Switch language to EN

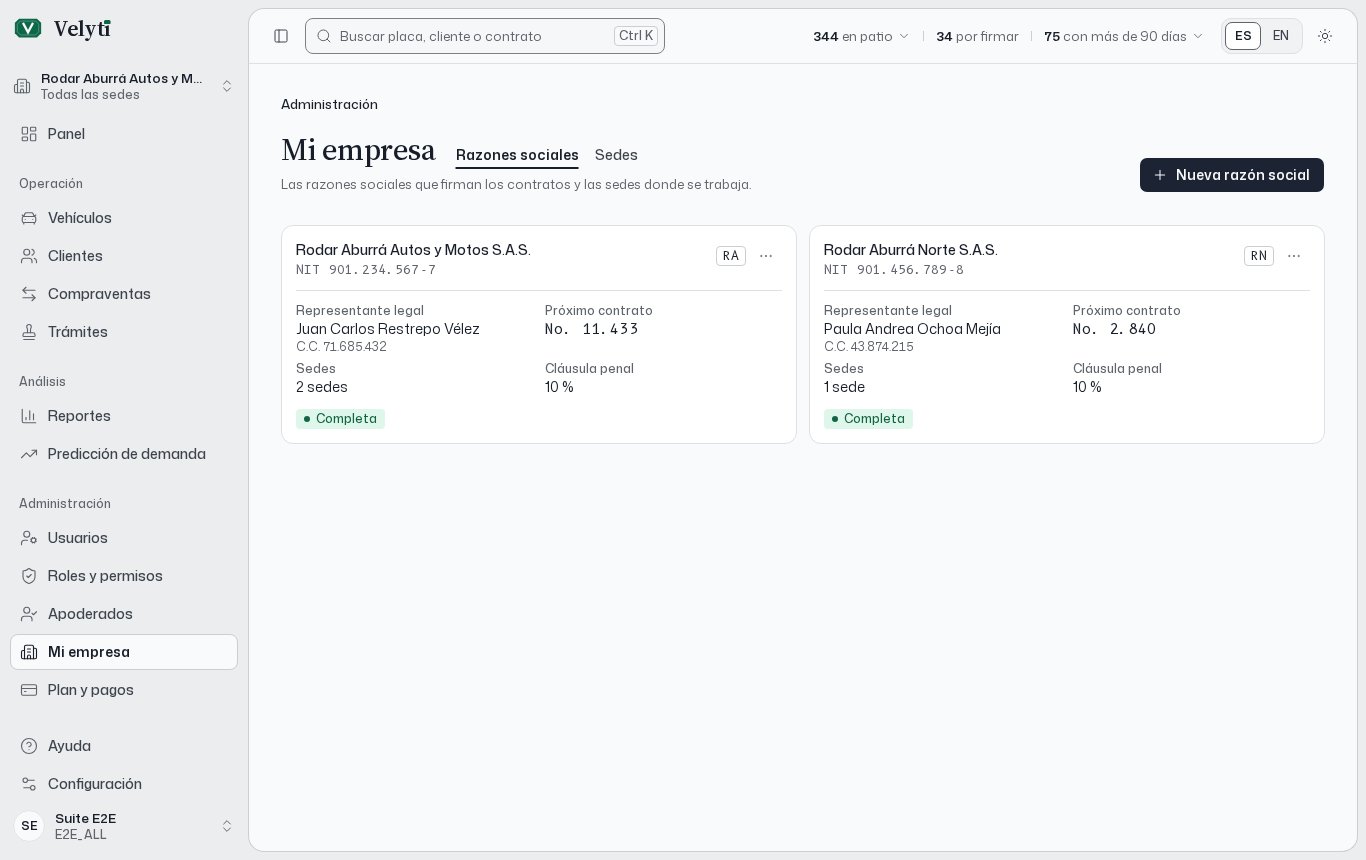(1281, 36)
